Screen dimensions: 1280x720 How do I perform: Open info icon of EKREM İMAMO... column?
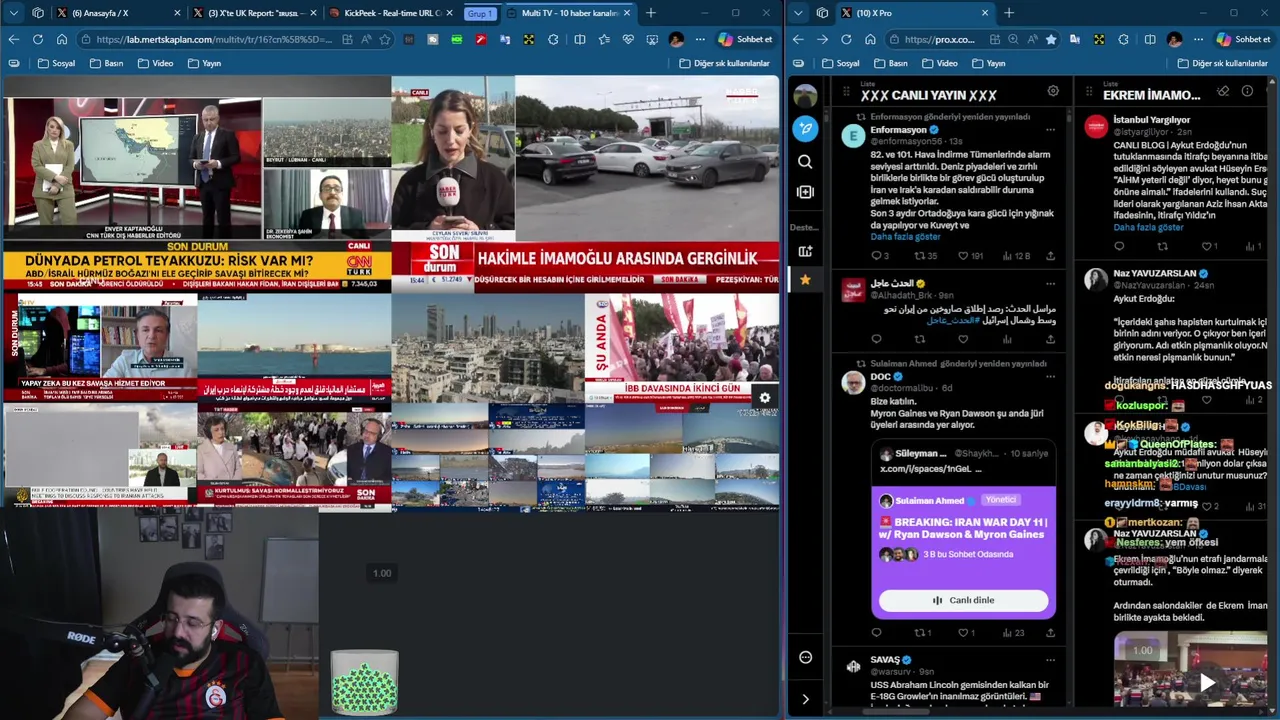(x=1247, y=91)
